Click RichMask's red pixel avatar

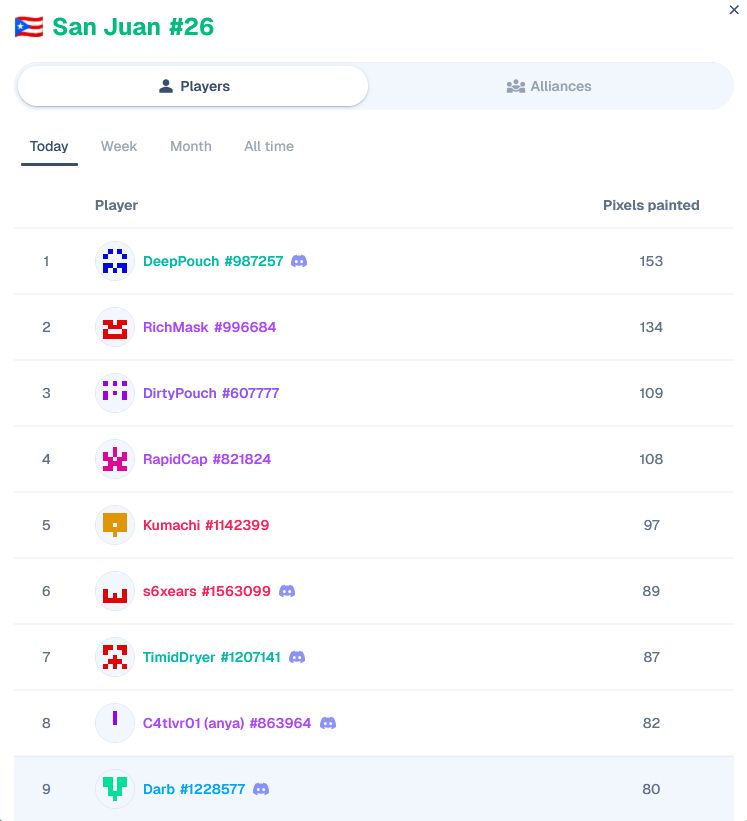pos(115,327)
